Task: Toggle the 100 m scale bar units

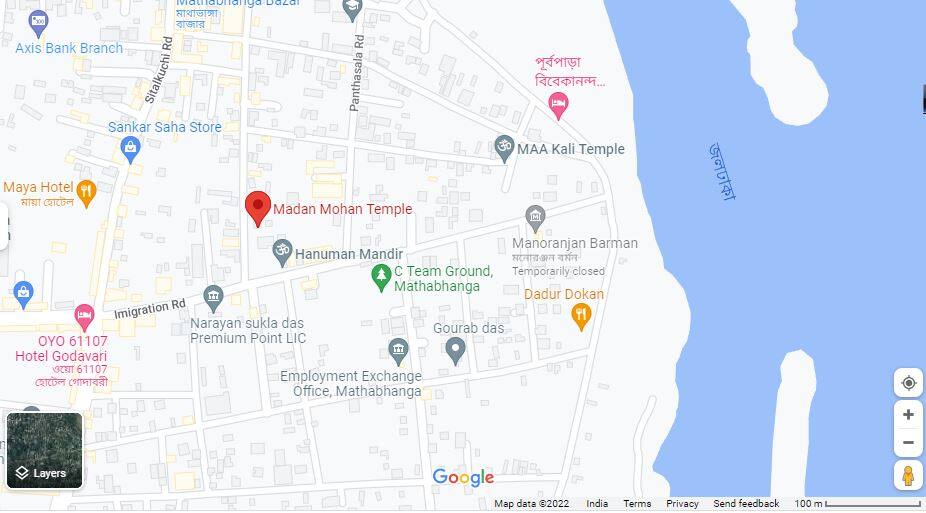Action: pyautogui.click(x=857, y=504)
